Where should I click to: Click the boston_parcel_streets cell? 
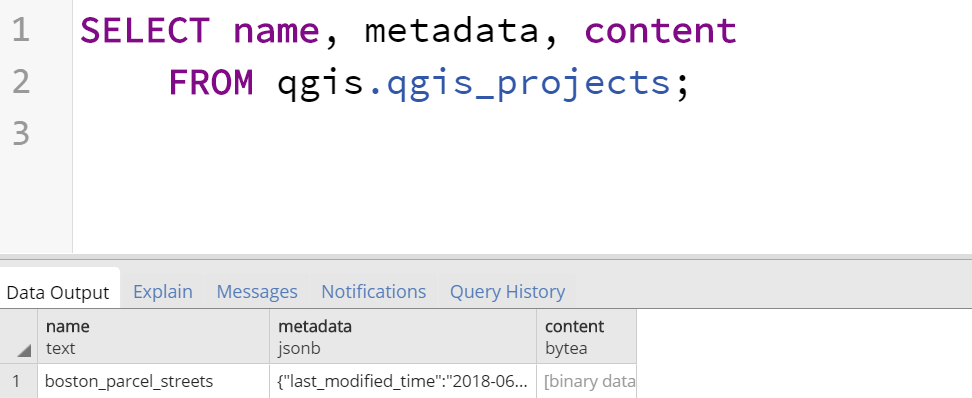click(x=154, y=381)
